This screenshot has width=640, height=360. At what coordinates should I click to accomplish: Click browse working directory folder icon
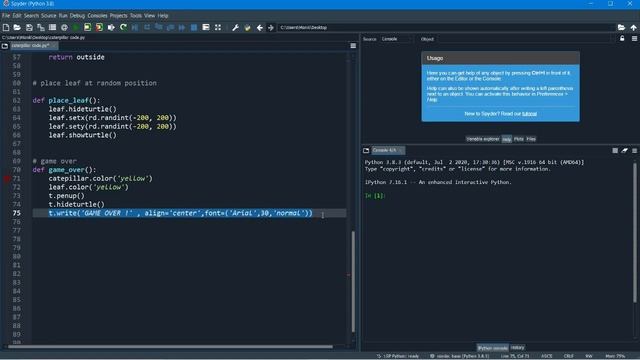621,27
